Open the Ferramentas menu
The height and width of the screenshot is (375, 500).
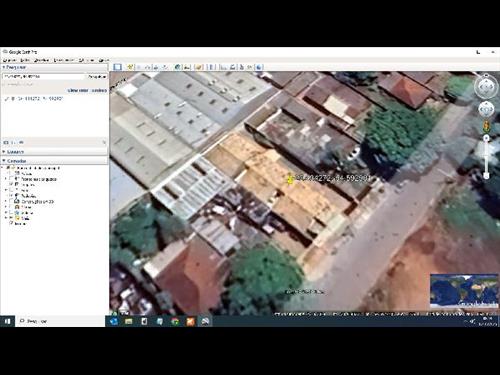[x=64, y=60]
